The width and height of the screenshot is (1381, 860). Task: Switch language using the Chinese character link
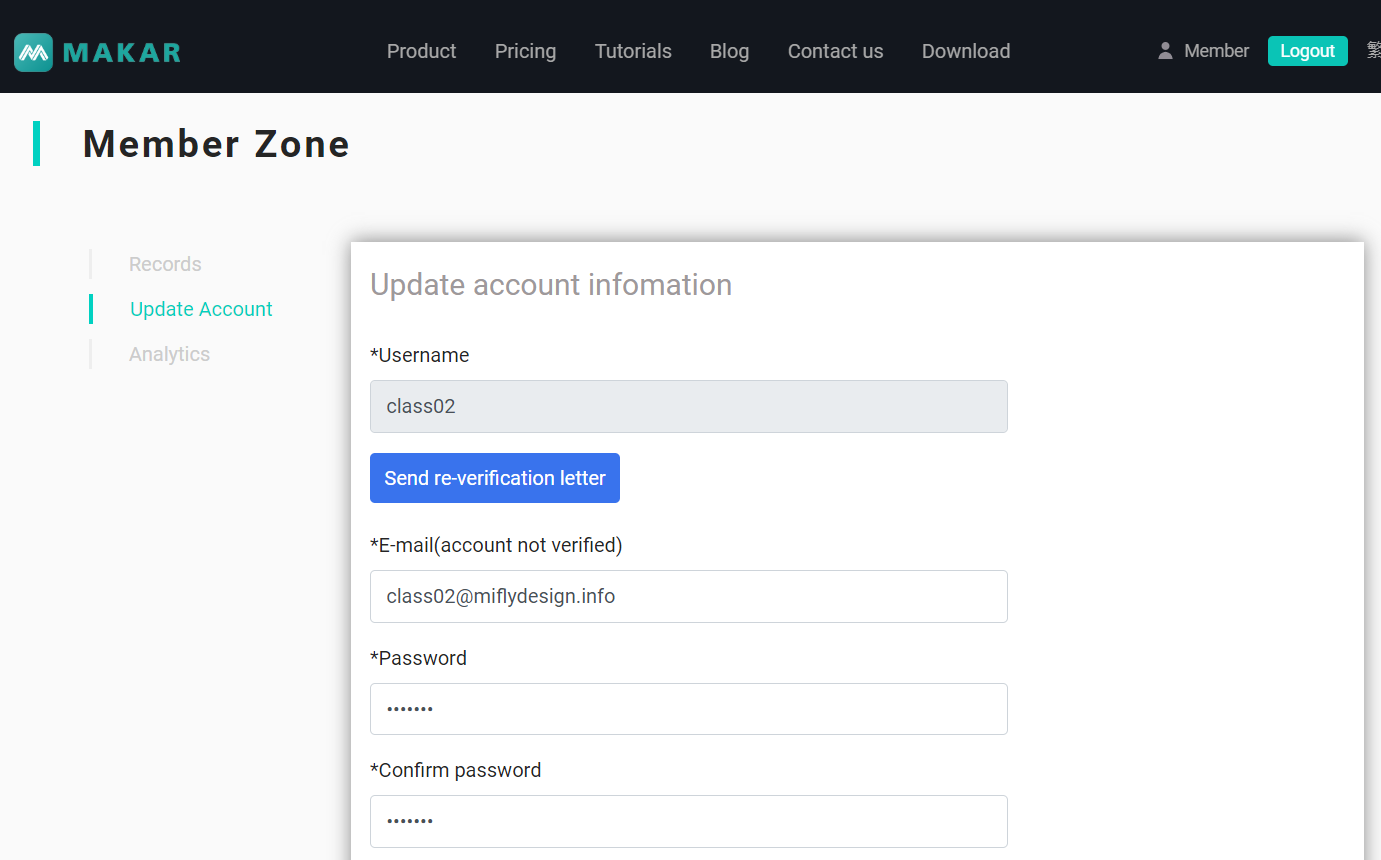[x=1373, y=51]
